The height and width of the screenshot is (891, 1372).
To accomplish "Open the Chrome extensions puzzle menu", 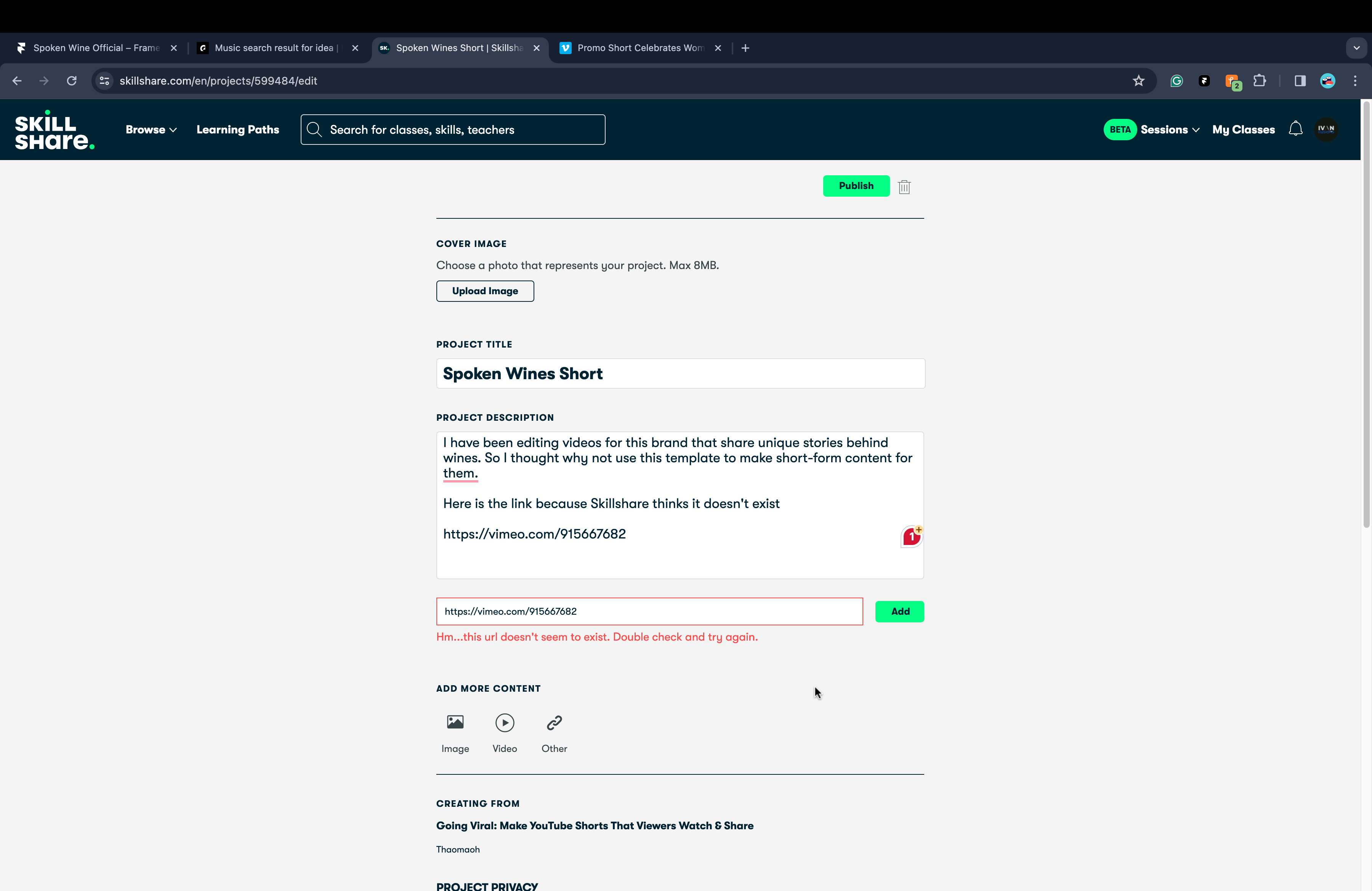I will click(1260, 81).
